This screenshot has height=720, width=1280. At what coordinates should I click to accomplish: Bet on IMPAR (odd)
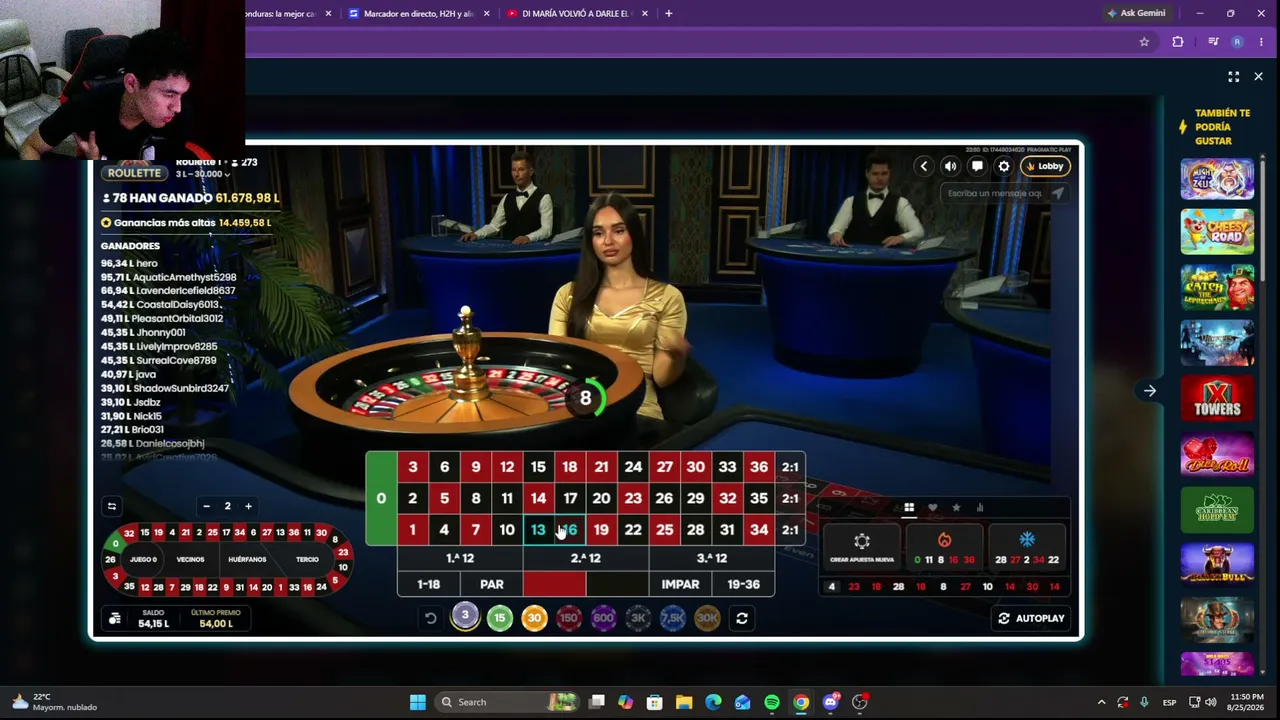coord(680,584)
